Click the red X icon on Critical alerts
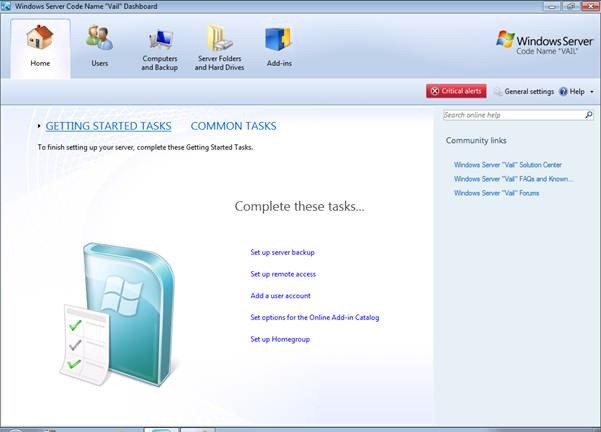The image size is (601, 432). (435, 91)
